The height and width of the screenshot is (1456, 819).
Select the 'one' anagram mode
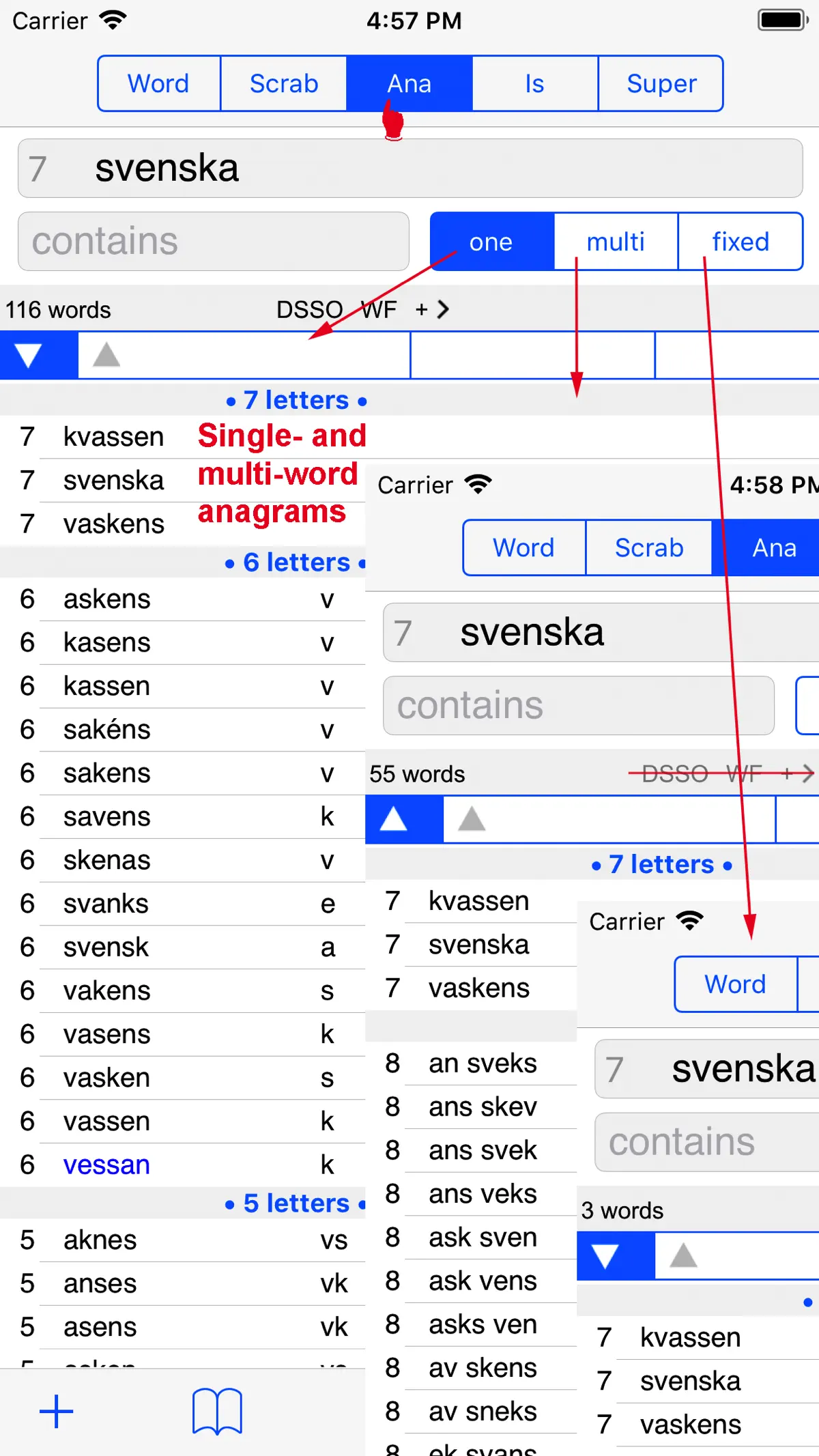click(x=491, y=242)
